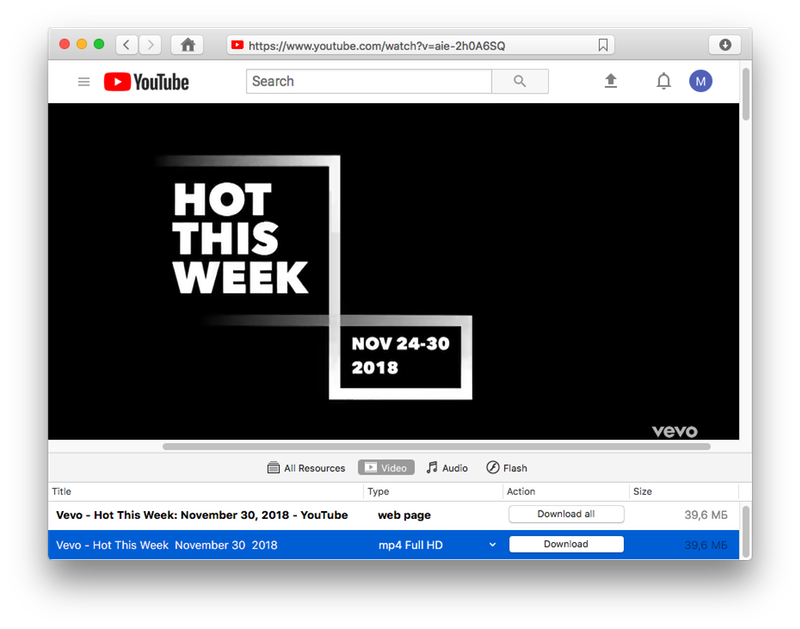Open the notifications bell
800x629 pixels.
tap(663, 81)
